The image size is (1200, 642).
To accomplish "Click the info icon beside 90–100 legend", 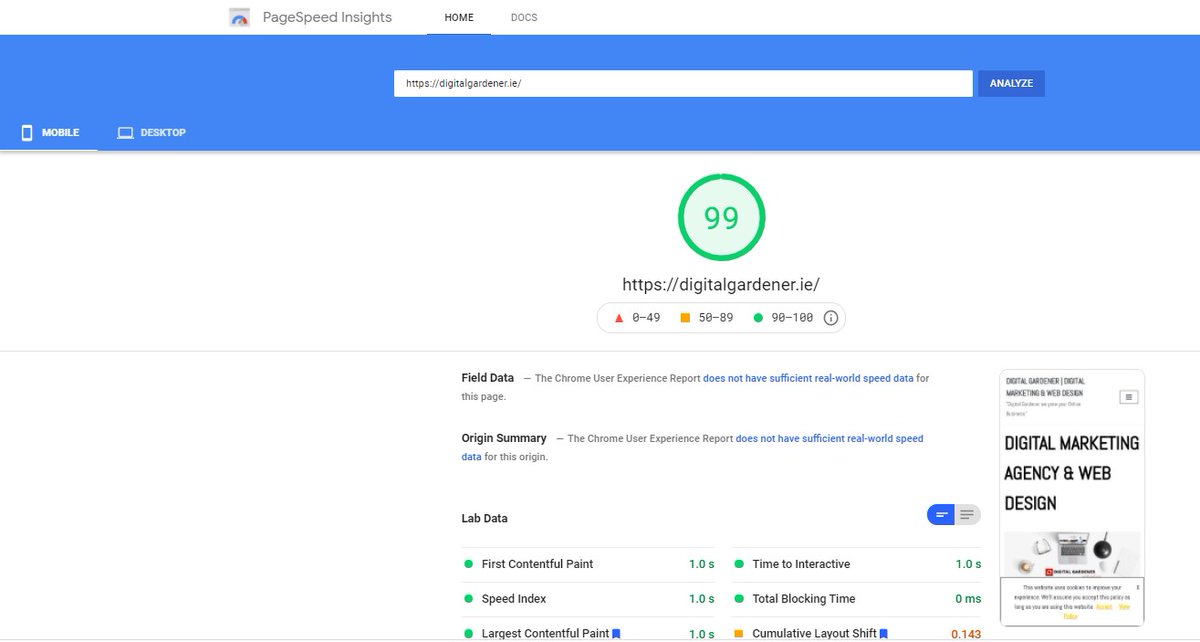I will tap(831, 318).
